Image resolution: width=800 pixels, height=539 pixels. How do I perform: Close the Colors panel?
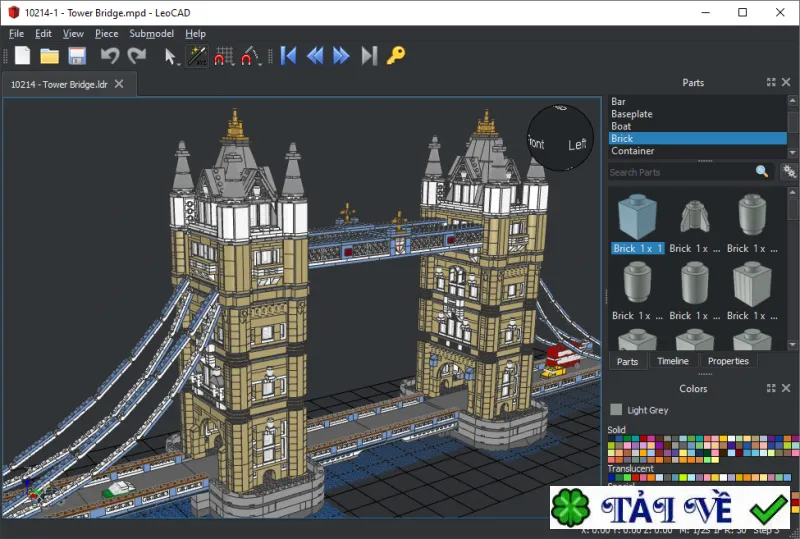pos(786,388)
